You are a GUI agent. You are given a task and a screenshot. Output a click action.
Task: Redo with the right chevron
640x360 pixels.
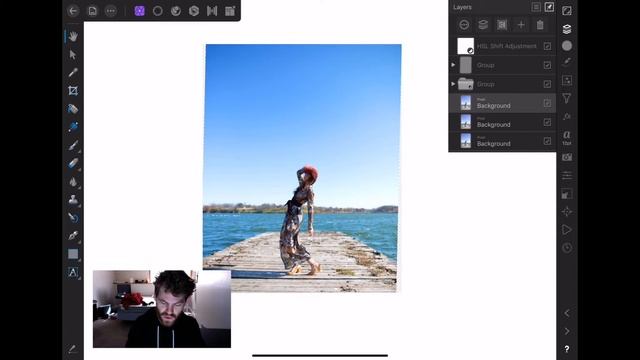[567, 331]
